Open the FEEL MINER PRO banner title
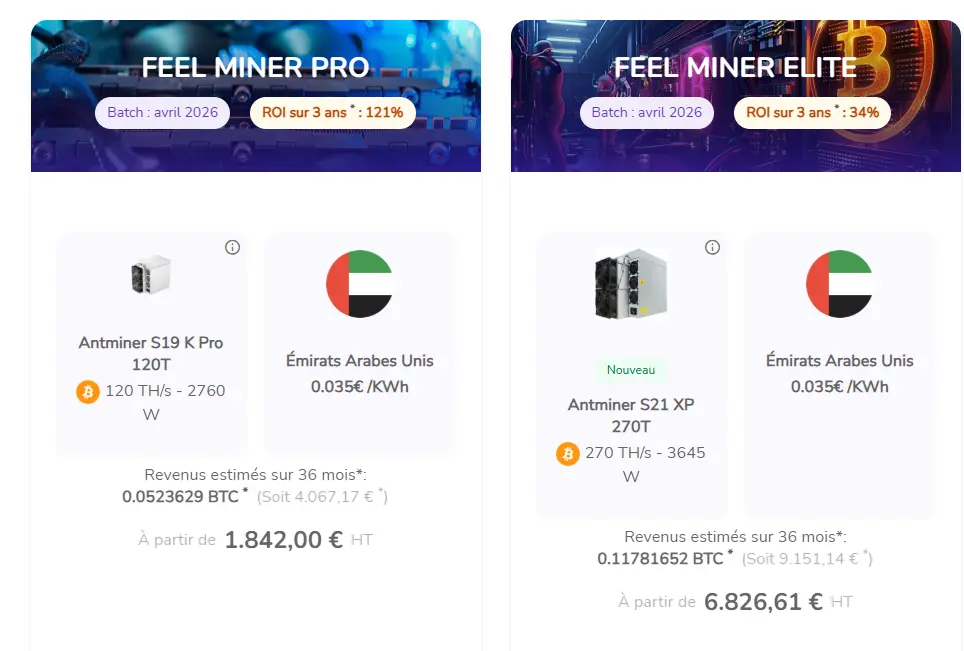Screen dimensions: 964x651 click(256, 67)
